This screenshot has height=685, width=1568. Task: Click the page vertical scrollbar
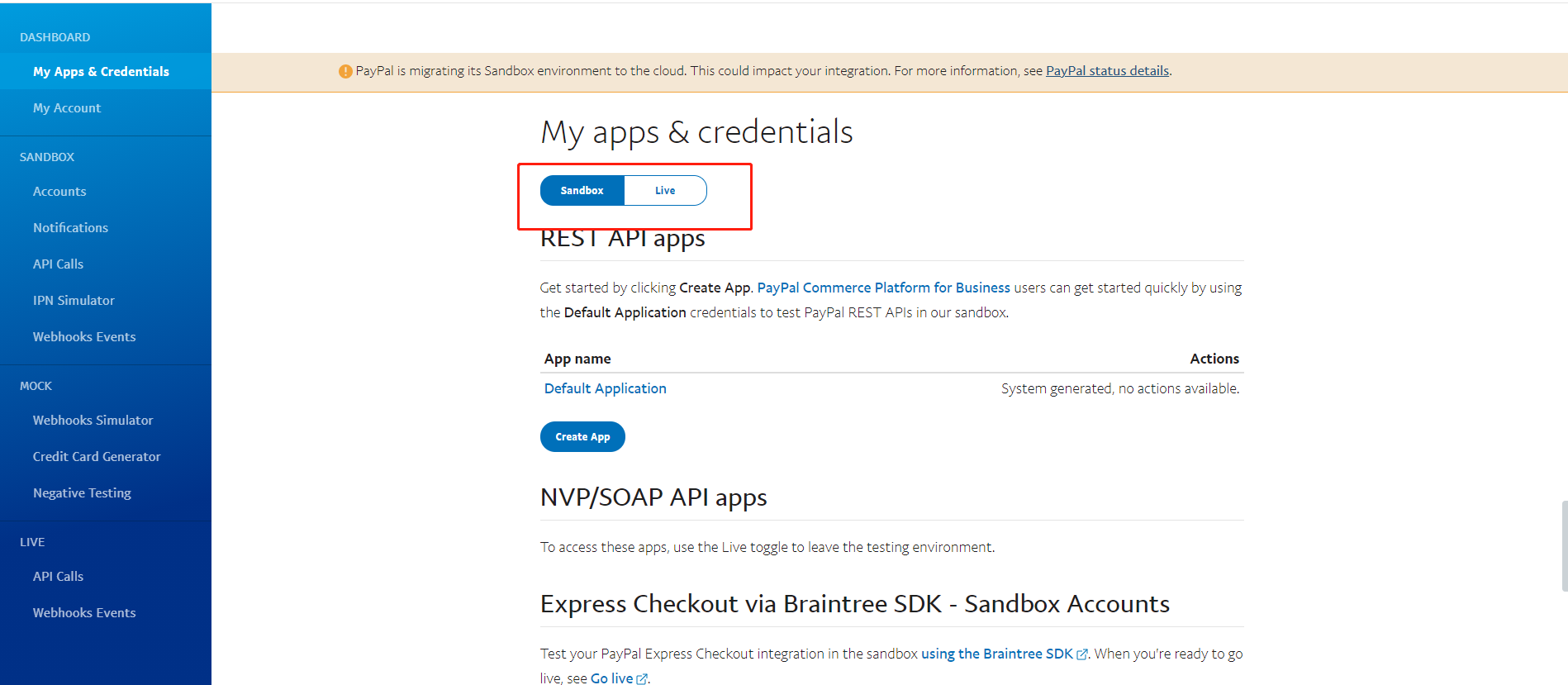[1565, 545]
